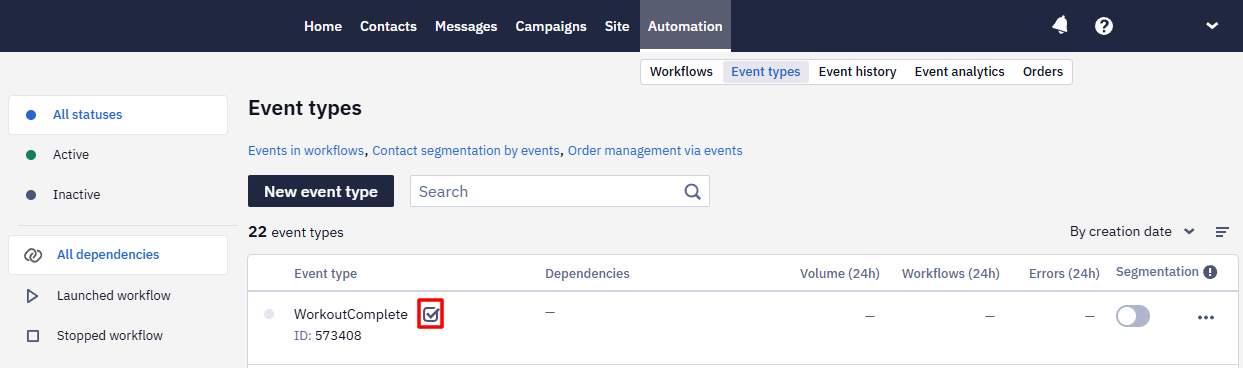The width and height of the screenshot is (1243, 368).
Task: Click the sort order lines icon
Action: click(1222, 232)
